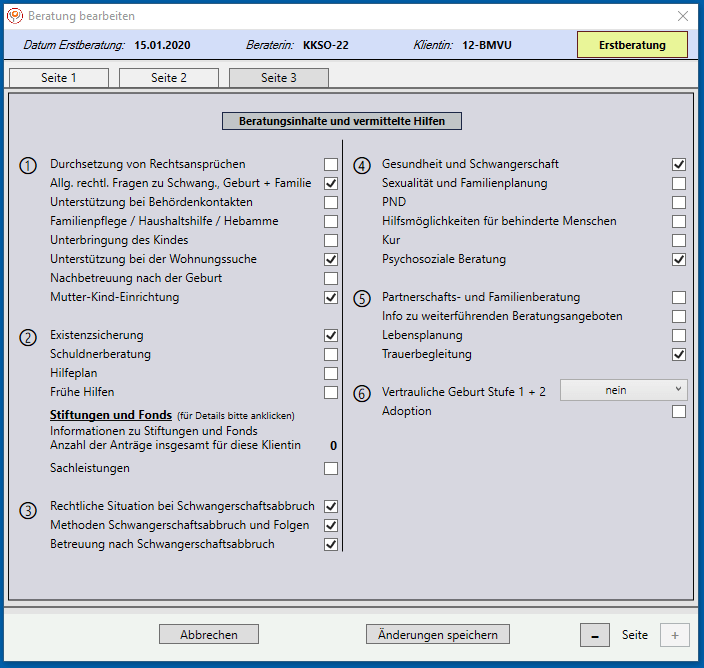This screenshot has width=704, height=668.
Task: Switch to the Seite 1 tab
Action: (58, 78)
